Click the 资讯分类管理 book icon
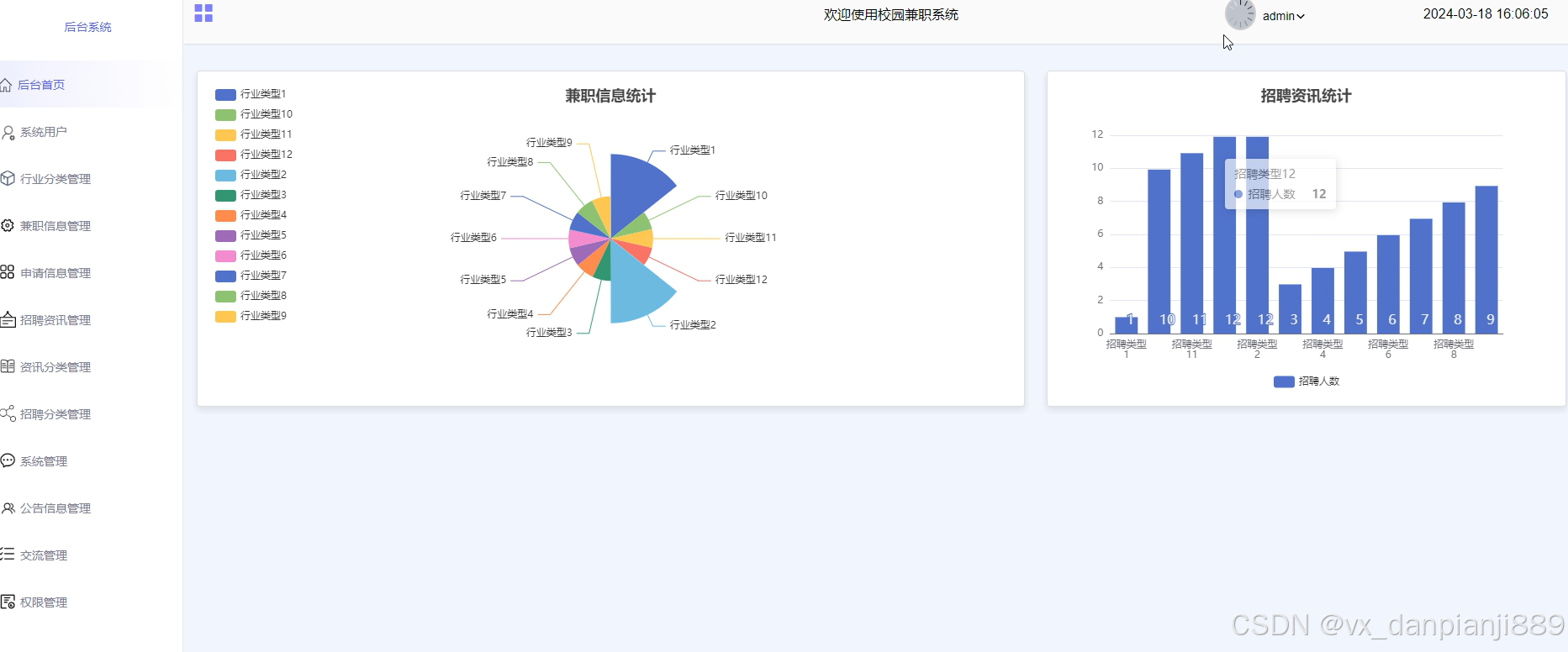The width and height of the screenshot is (1568, 652). tap(8, 366)
